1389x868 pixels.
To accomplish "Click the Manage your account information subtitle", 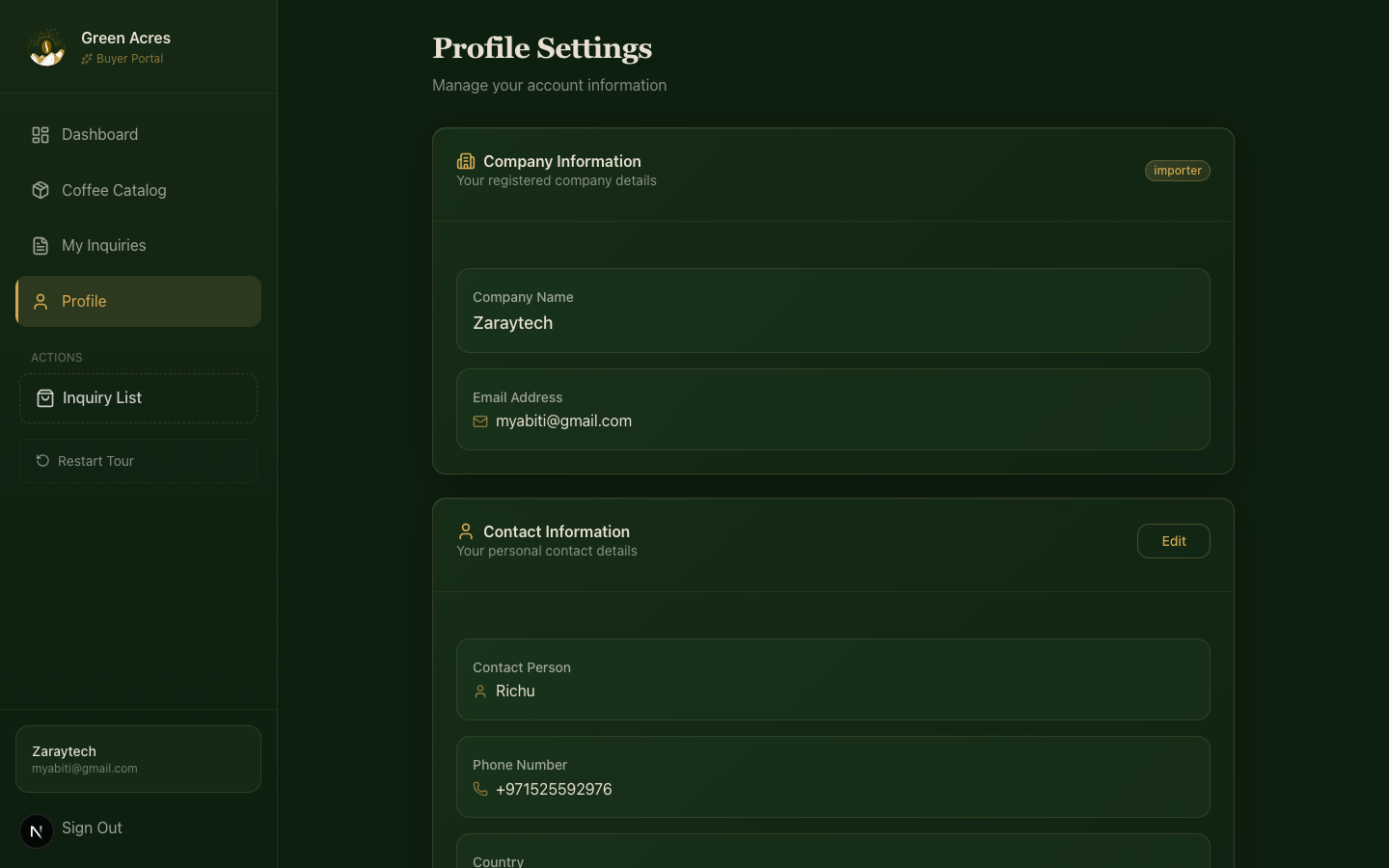I will [549, 86].
